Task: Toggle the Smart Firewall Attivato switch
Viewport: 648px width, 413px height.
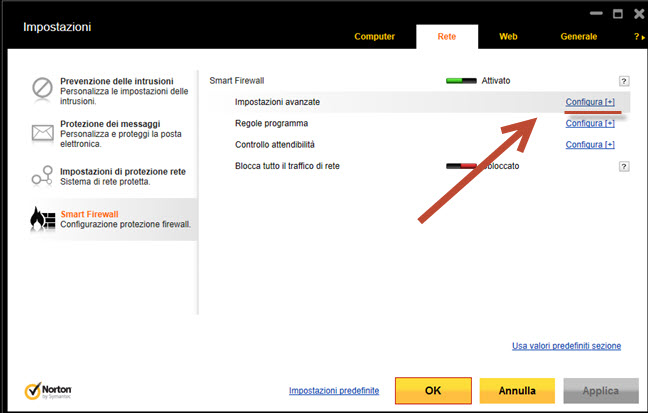Action: (461, 81)
